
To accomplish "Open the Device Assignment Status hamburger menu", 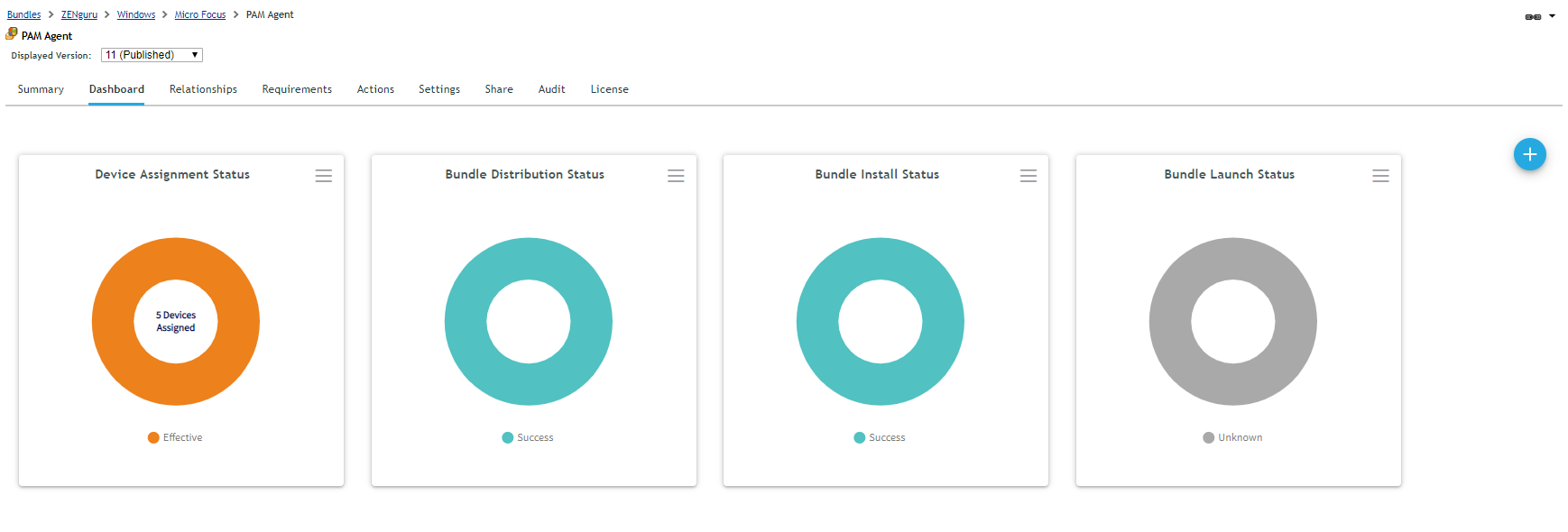I will (324, 176).
